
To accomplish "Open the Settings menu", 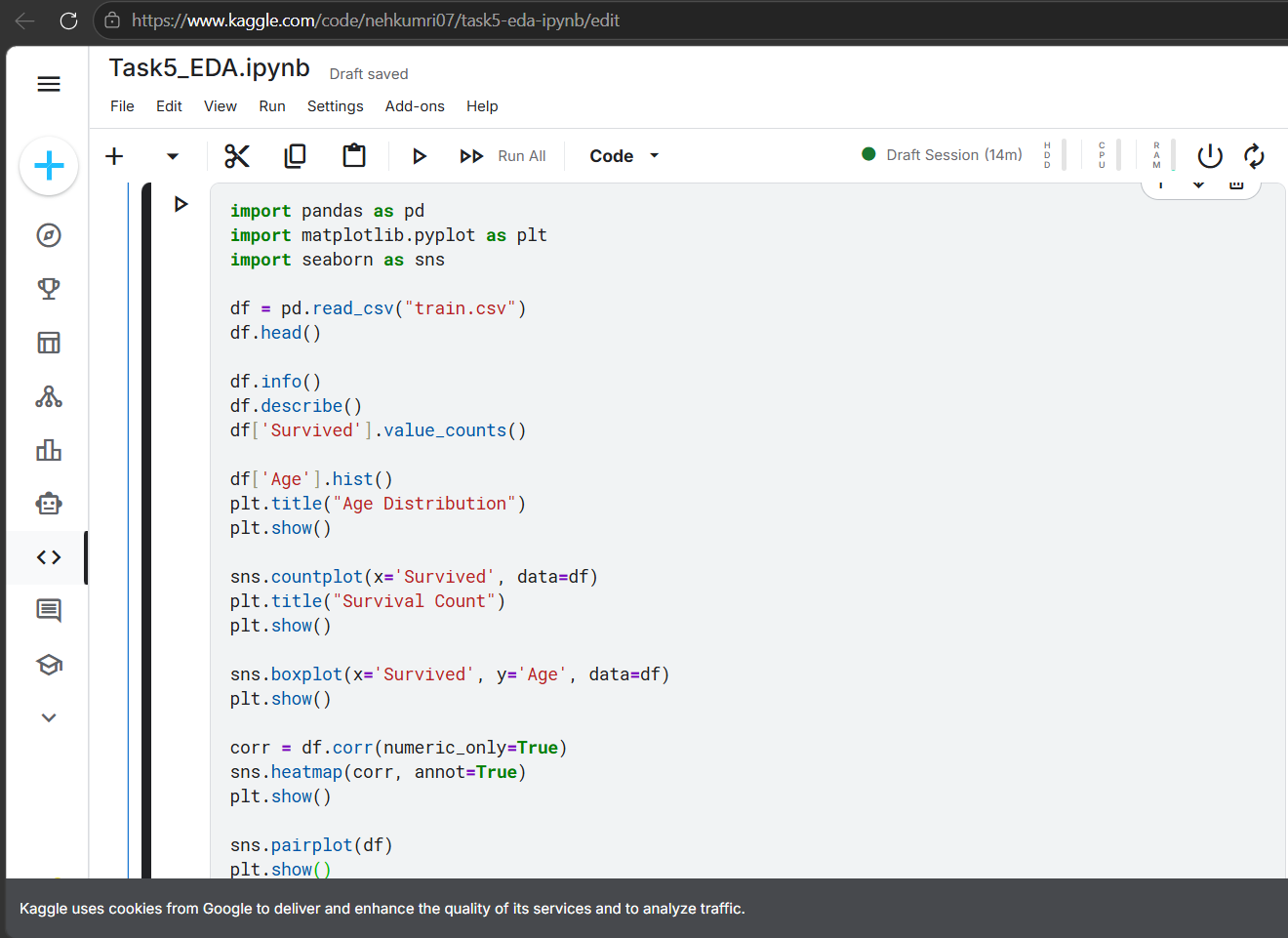I will [x=336, y=106].
